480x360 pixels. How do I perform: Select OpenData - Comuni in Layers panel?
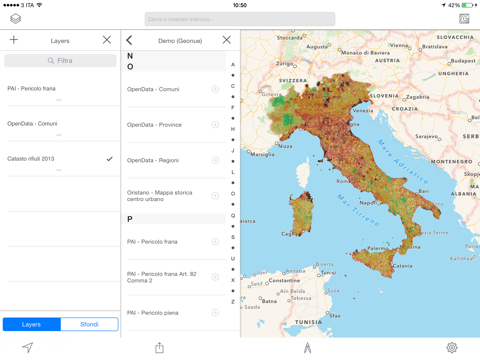pyautogui.click(x=60, y=124)
